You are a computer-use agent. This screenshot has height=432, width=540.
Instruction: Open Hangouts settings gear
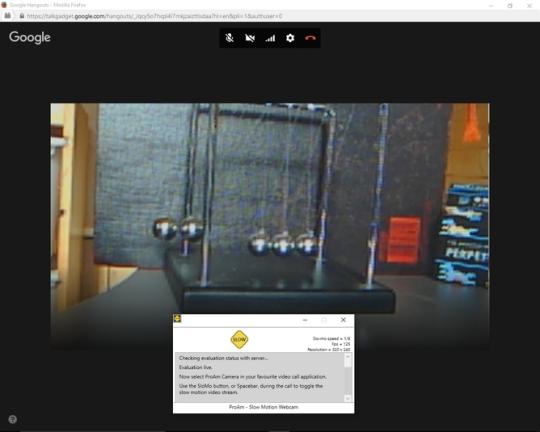[x=290, y=38]
